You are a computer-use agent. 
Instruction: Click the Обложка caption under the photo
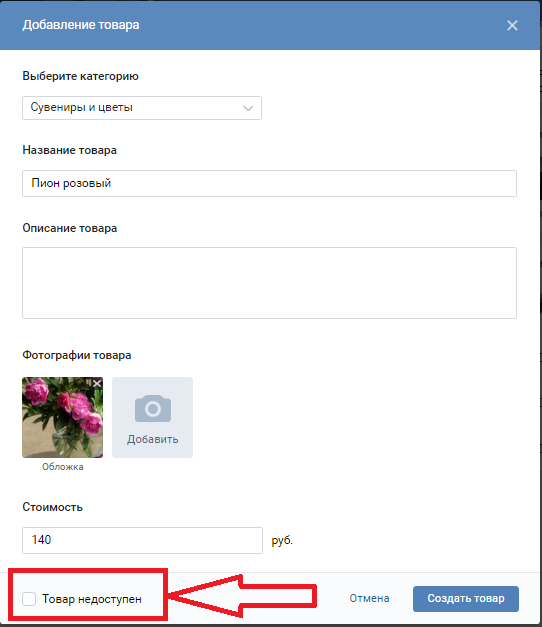tap(63, 467)
